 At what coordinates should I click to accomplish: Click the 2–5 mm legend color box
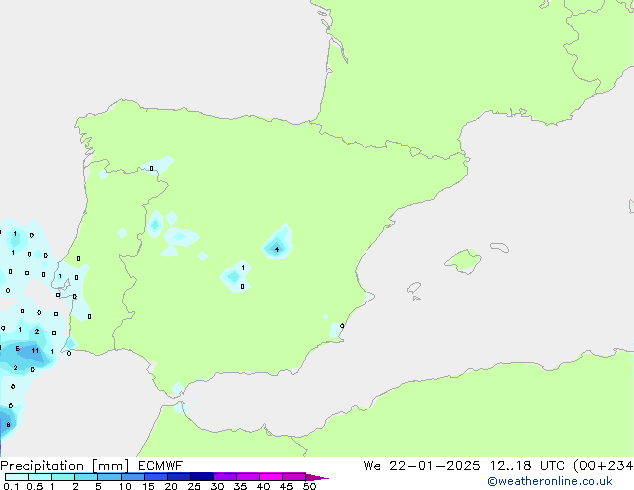[x=86, y=477]
